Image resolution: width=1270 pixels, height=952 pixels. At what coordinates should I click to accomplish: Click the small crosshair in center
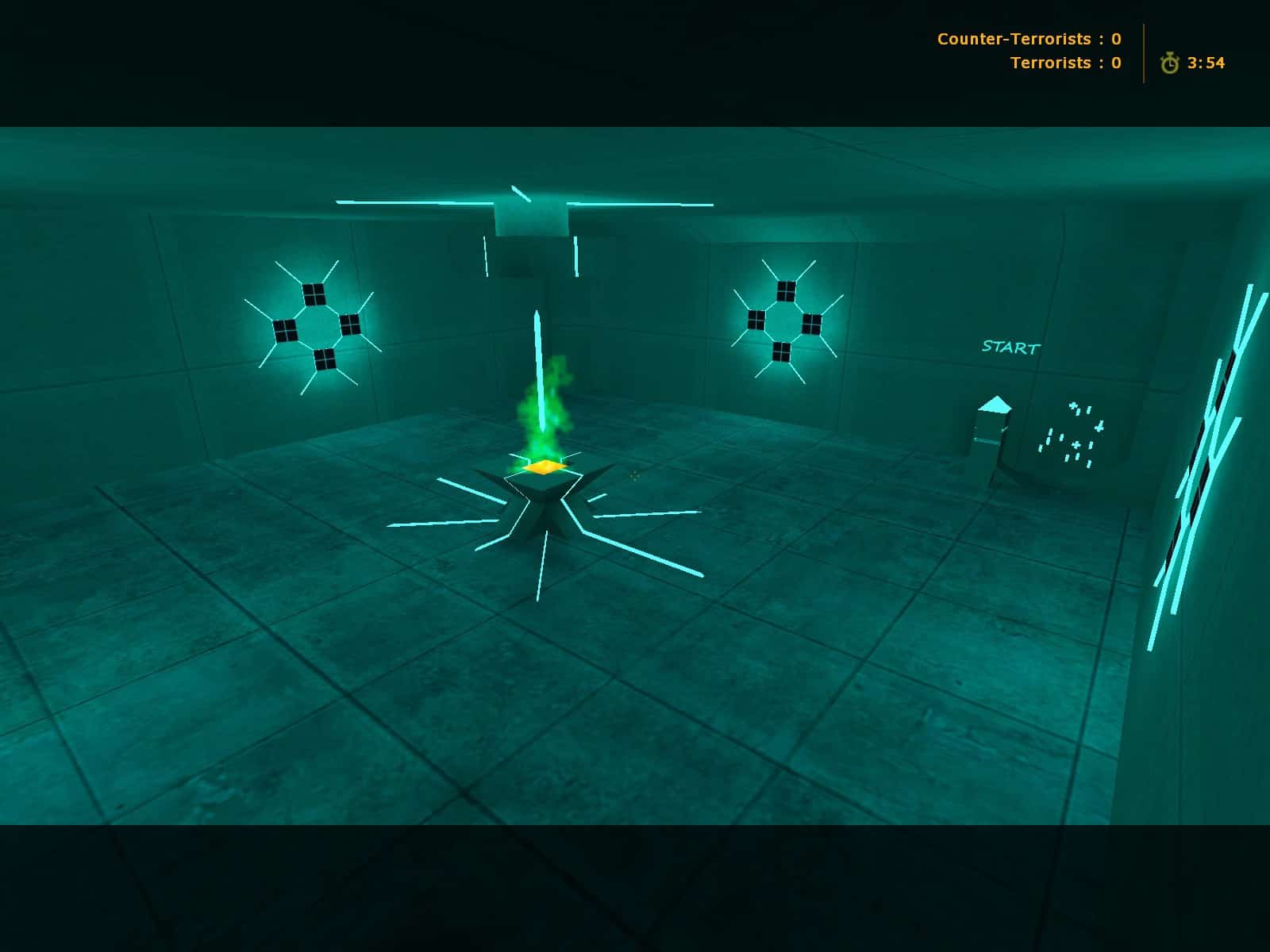pos(635,475)
